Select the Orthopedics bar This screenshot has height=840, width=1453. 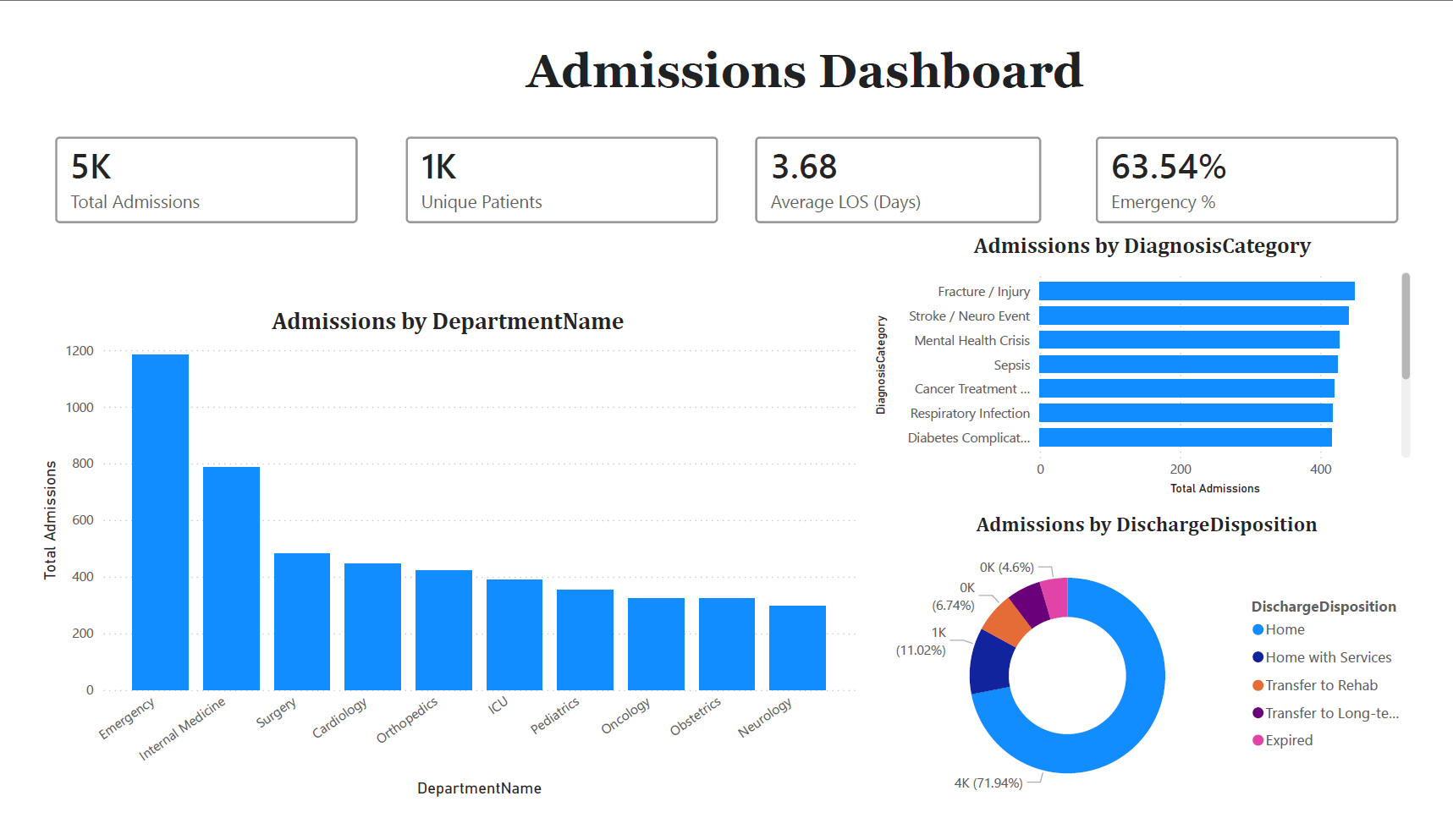click(x=443, y=630)
